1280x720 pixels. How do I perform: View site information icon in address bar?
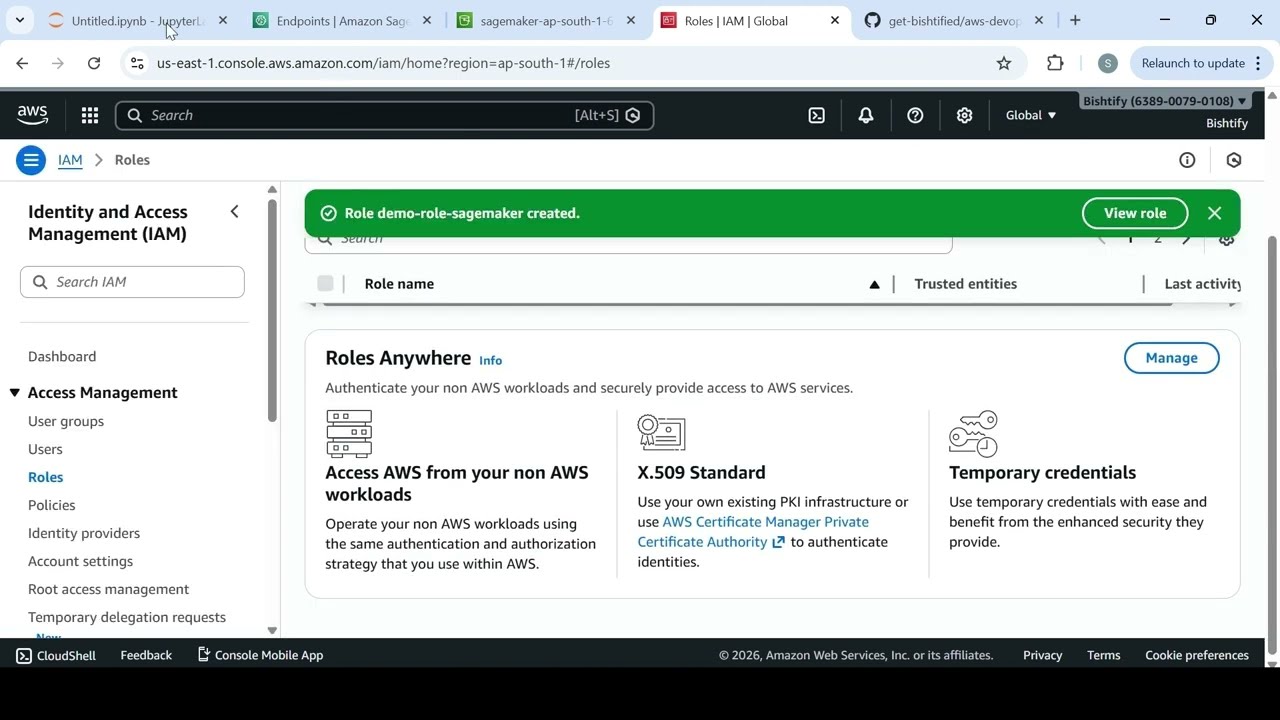137,63
